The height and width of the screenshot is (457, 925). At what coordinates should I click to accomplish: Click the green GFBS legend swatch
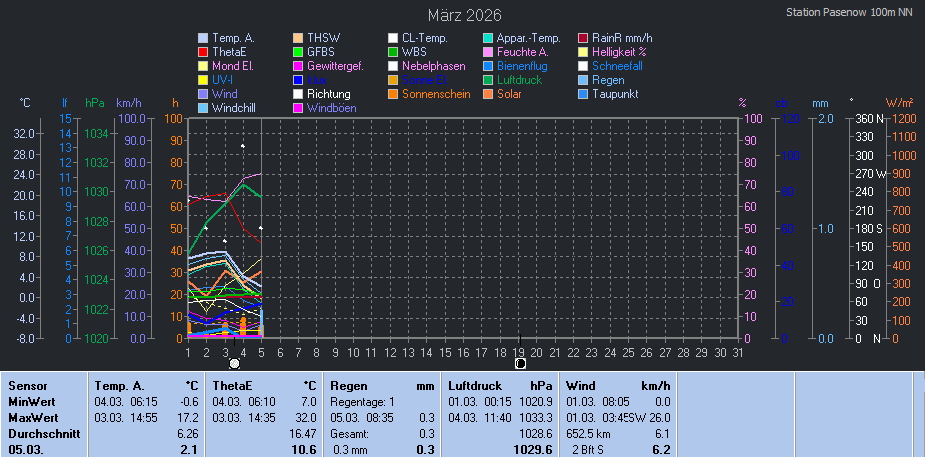click(298, 52)
